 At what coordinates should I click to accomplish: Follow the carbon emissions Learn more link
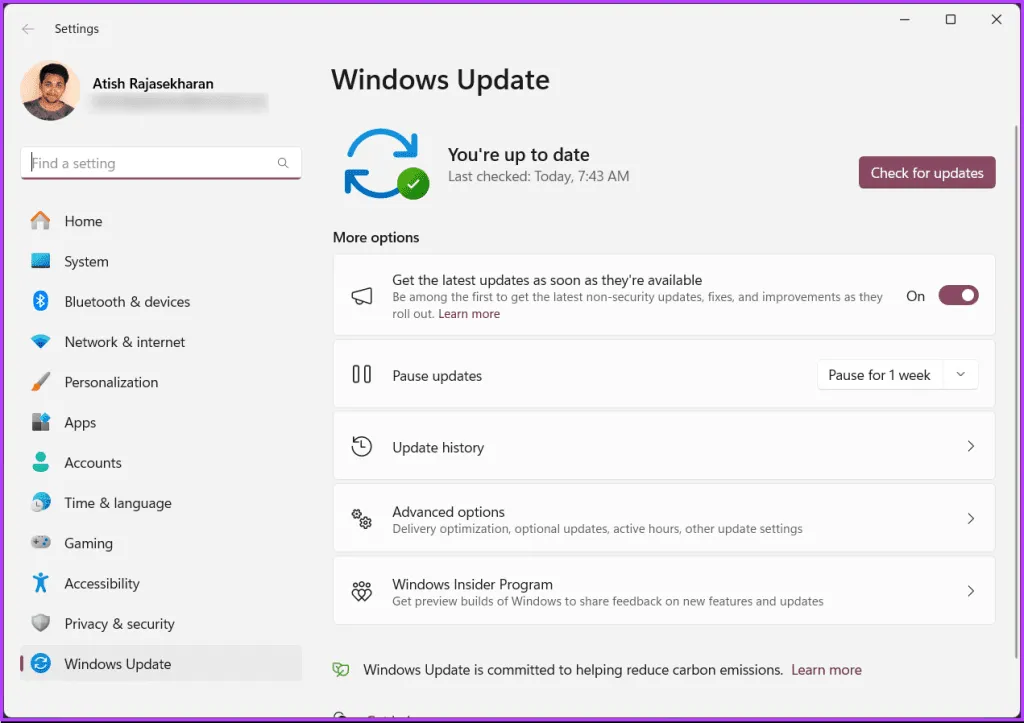tap(826, 670)
